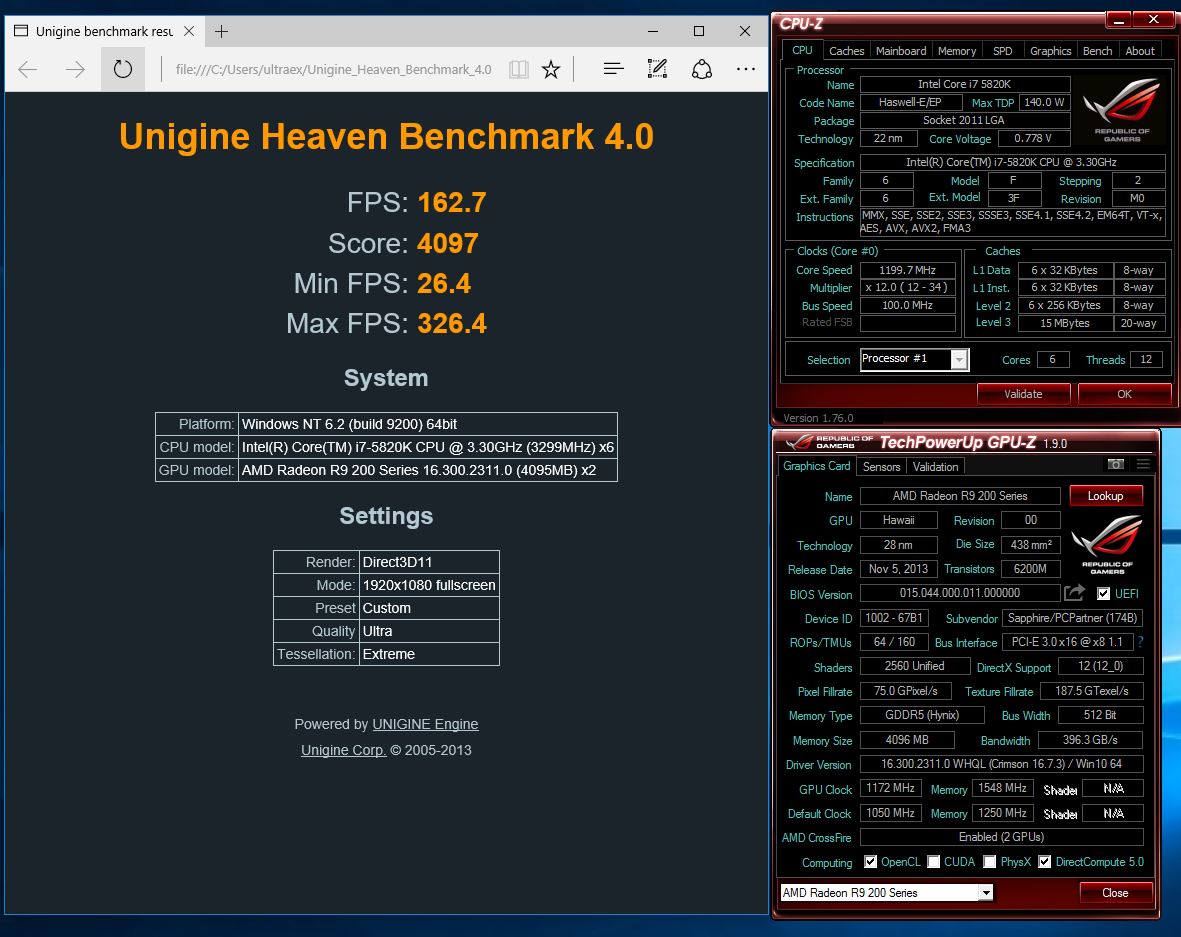Click the Tessellation Extreme setting cell
Screen dimensions: 1181x937
(x=429, y=655)
